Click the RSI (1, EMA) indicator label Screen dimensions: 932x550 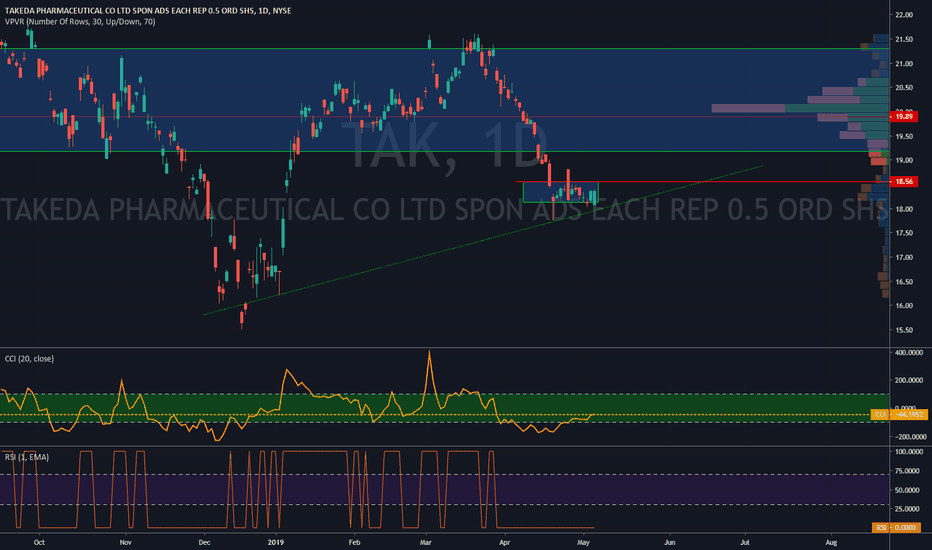pos(27,457)
